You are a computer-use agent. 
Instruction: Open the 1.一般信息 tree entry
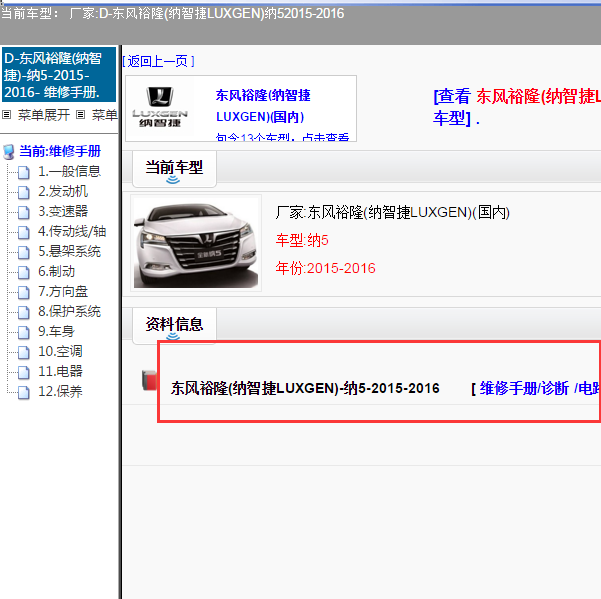click(69, 171)
